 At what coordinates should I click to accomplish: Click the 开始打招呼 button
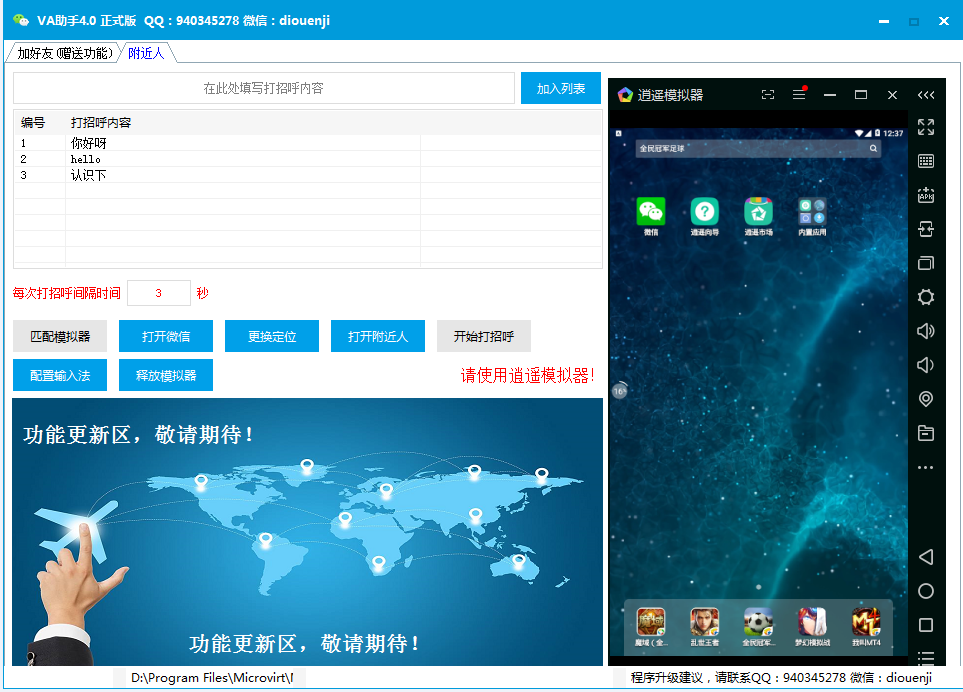click(484, 336)
